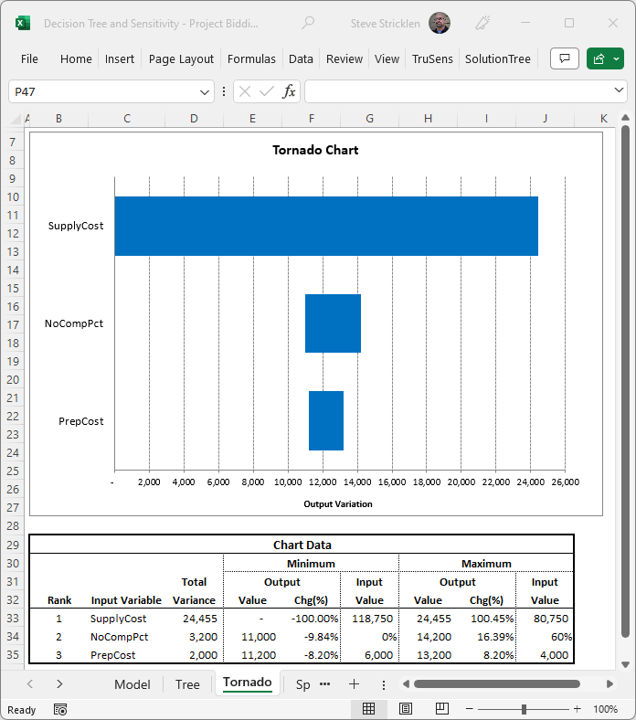The image size is (636, 720).
Task: Click the SupplyCost bar in Tornado chart
Action: 326,226
